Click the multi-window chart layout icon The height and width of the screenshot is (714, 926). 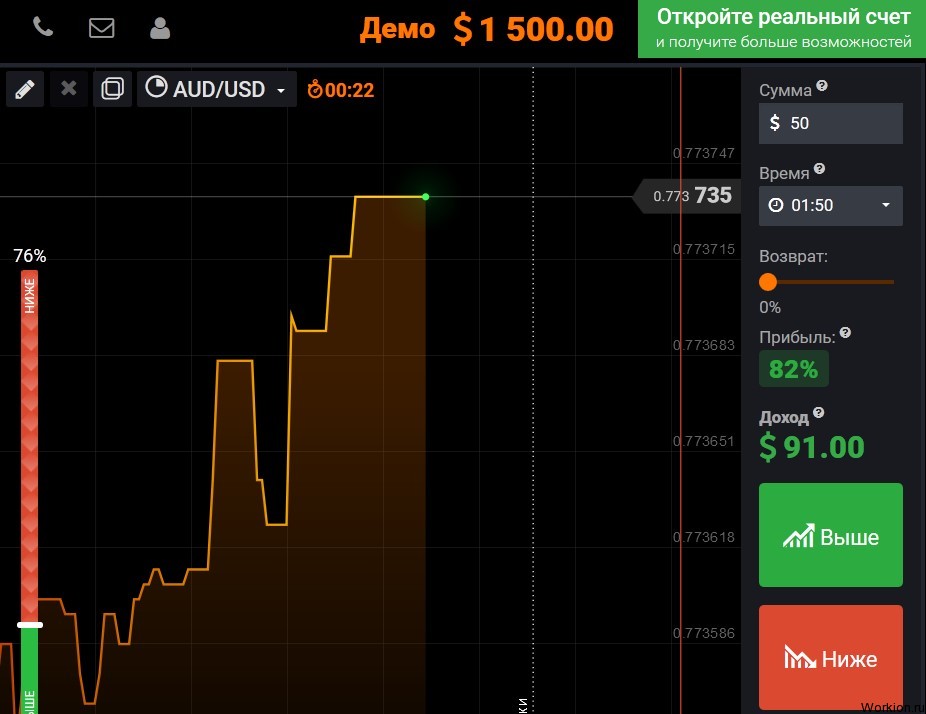pyautogui.click(x=112, y=89)
